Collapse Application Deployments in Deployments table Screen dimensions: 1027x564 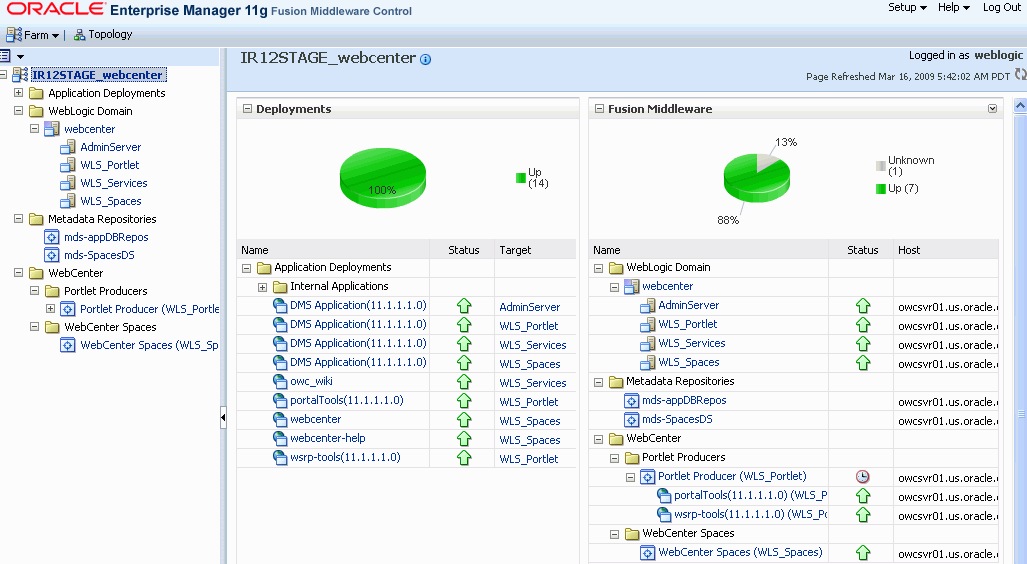pyautogui.click(x=247, y=269)
